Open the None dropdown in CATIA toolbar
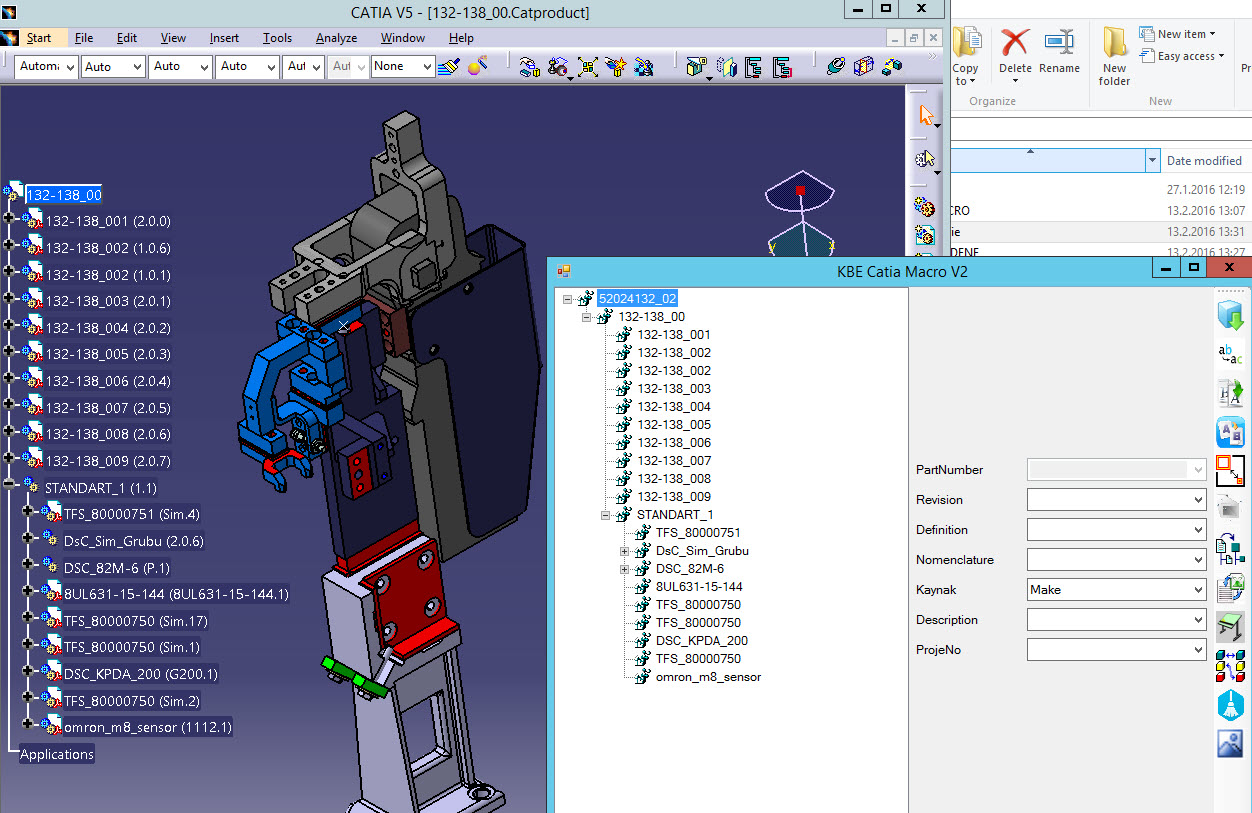This screenshot has width=1252, height=813. pyautogui.click(x=427, y=67)
